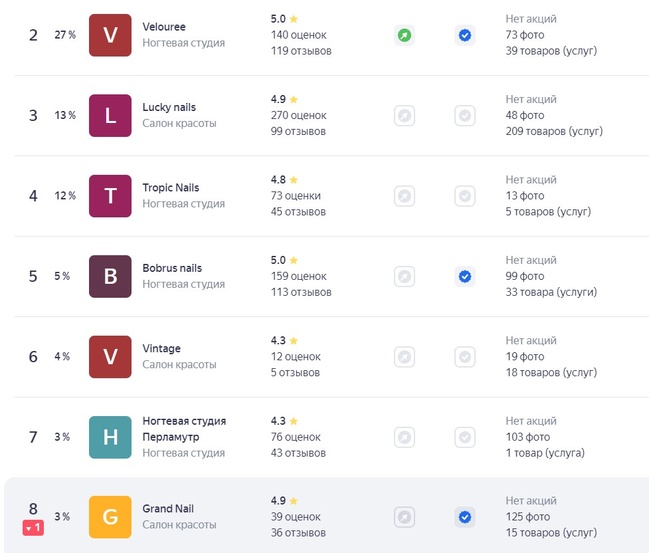Open the Bobrus nails company name link
The image size is (649, 553).
click(172, 268)
